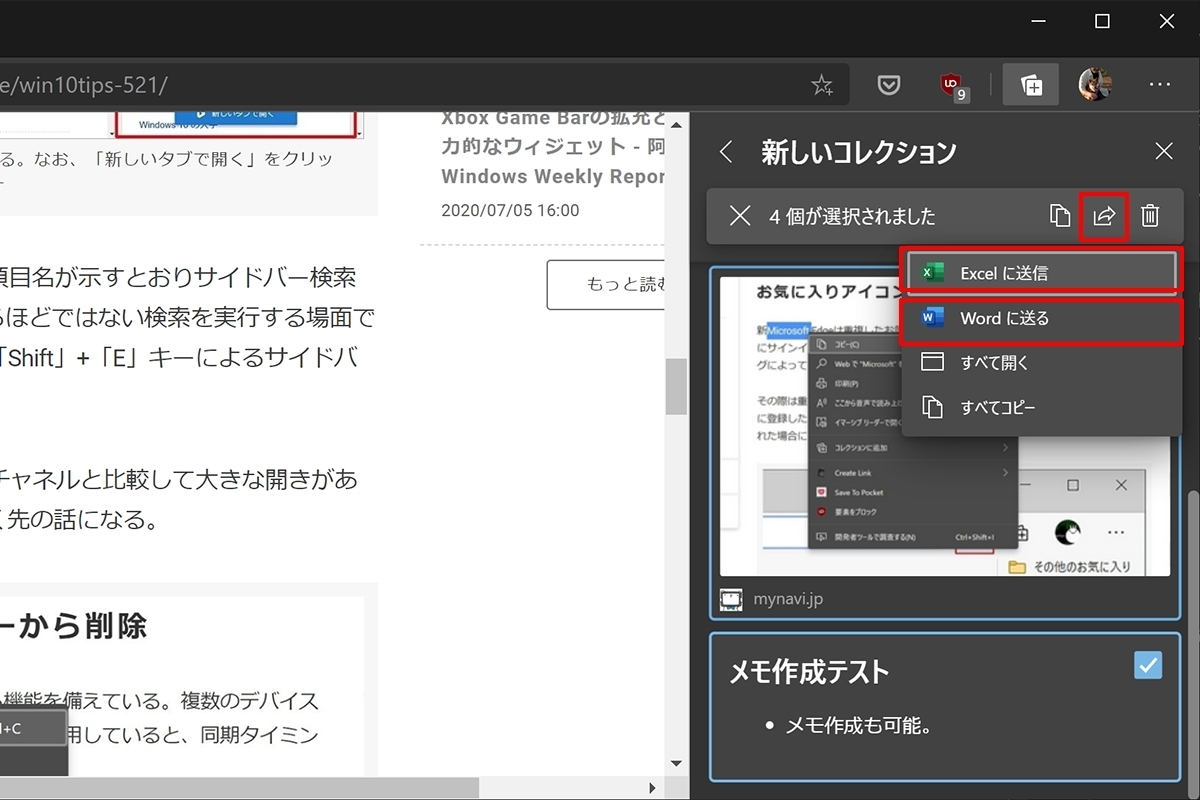This screenshot has height=800, width=1200.
Task: Open the uBlock Origin extension icon
Action: pyautogui.click(x=953, y=87)
